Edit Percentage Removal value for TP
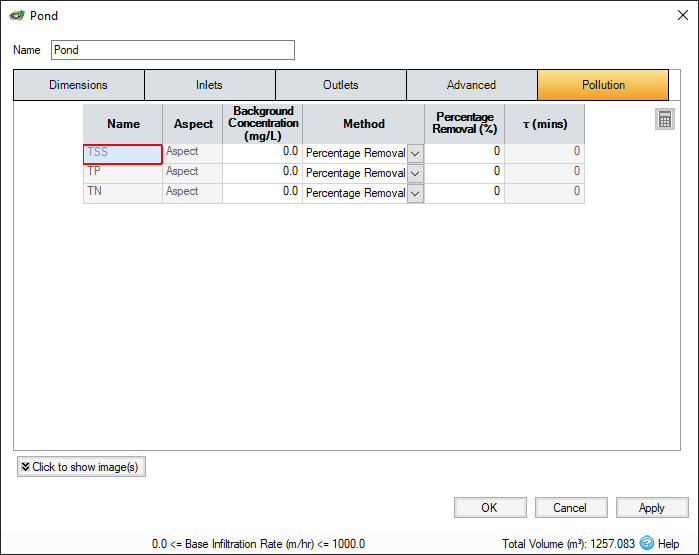Screen dimensions: 699x555 (465, 173)
